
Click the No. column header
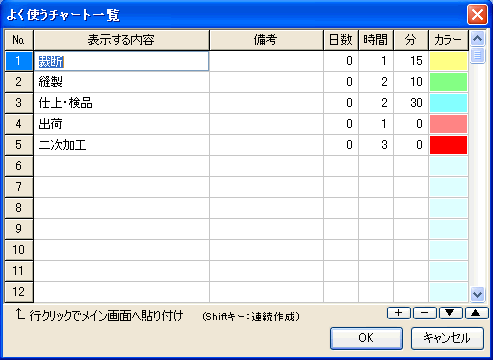pyautogui.click(x=19, y=40)
